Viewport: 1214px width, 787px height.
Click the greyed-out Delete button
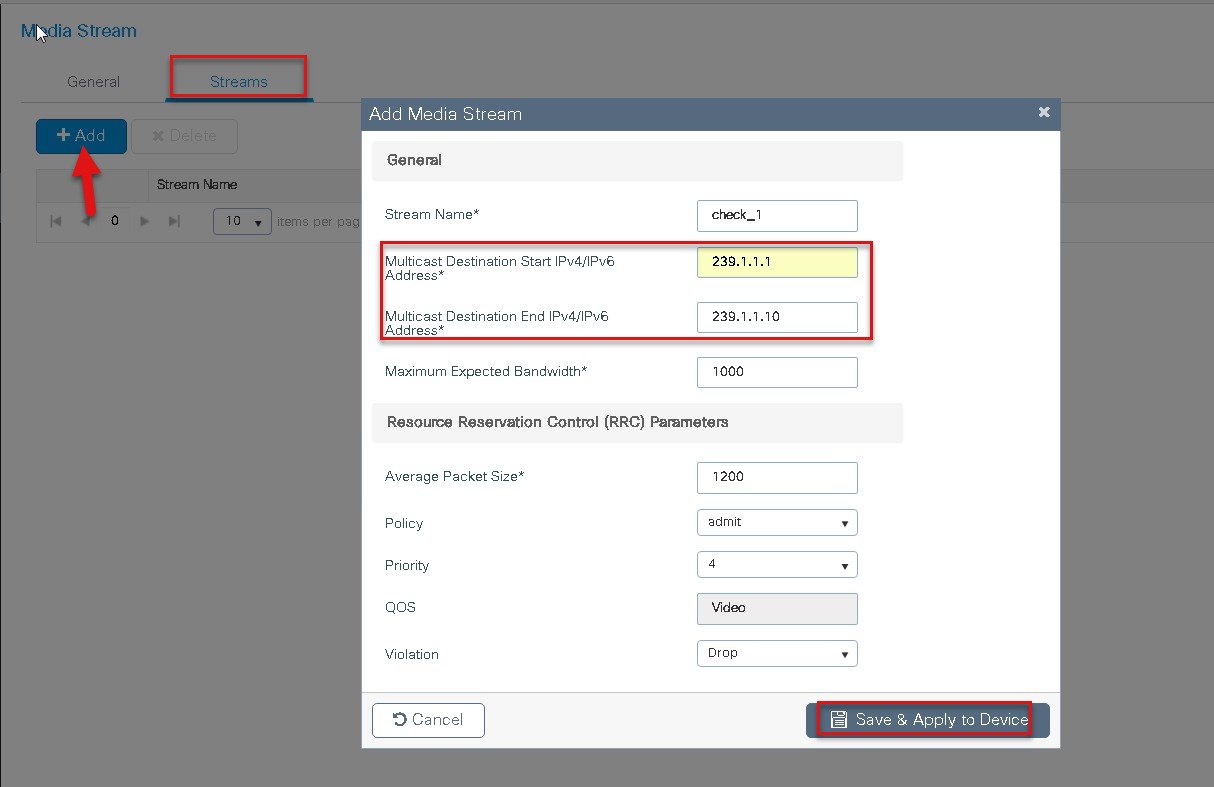[184, 136]
